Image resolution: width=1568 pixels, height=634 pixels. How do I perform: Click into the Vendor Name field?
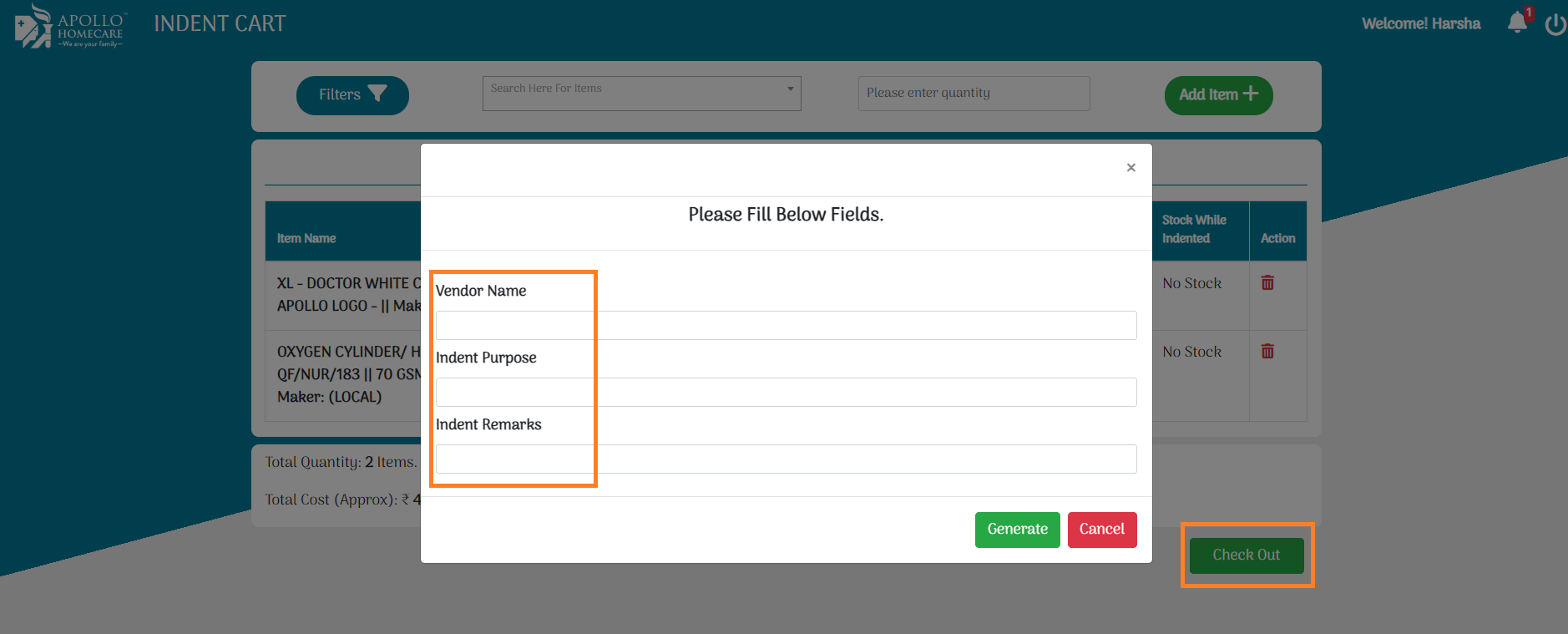tap(786, 326)
